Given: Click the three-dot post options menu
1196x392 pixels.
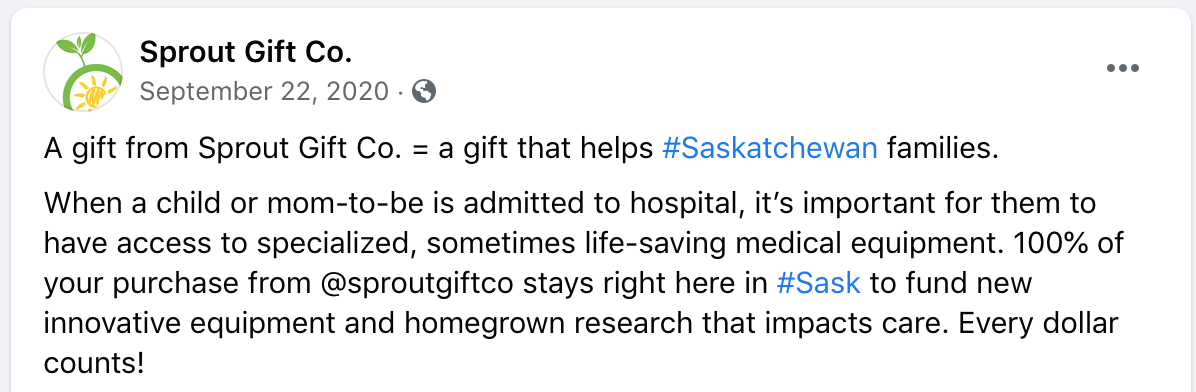Looking at the screenshot, I should 1122,69.
